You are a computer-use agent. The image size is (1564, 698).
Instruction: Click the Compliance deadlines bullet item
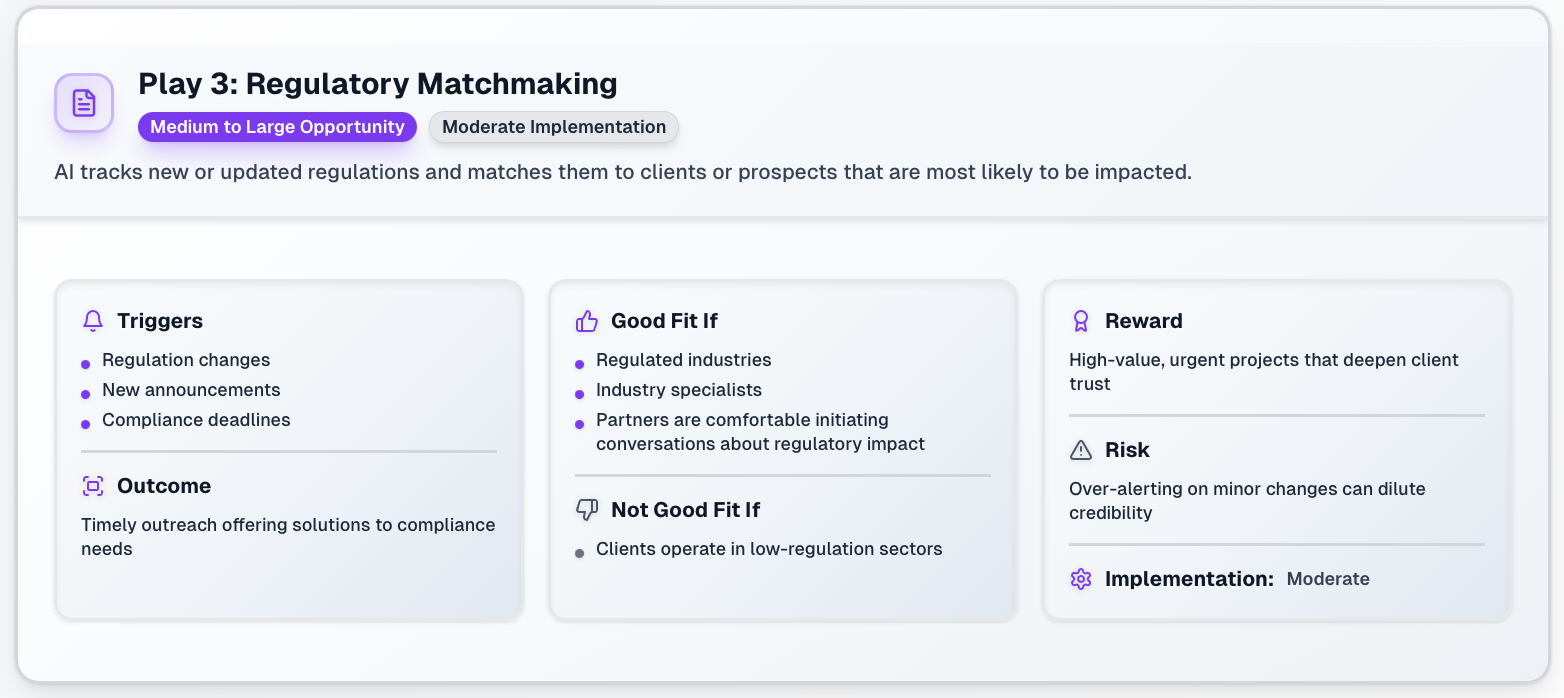(x=196, y=420)
